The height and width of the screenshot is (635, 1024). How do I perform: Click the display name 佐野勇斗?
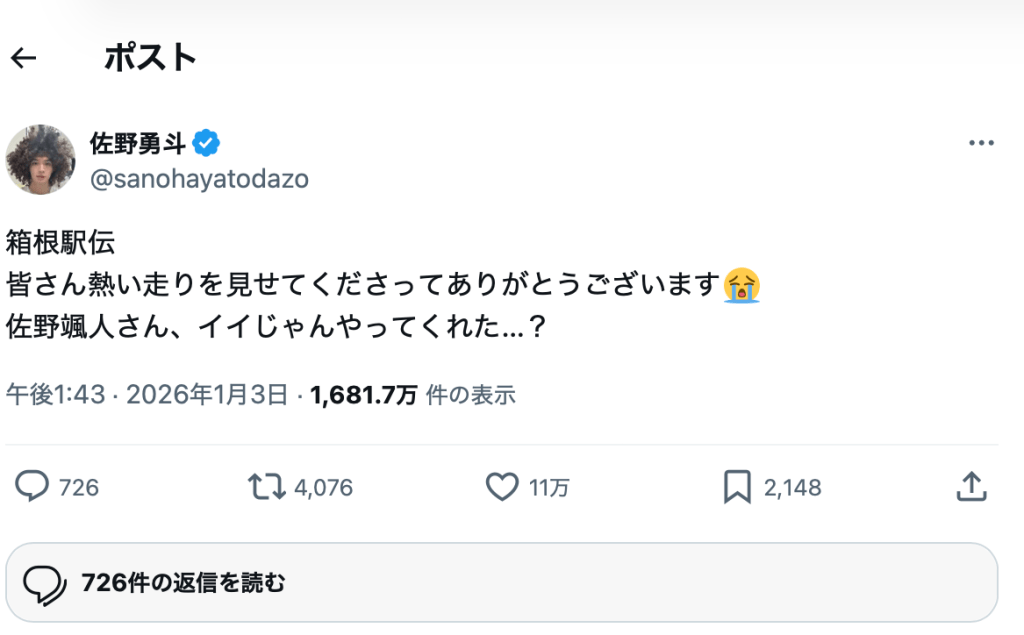point(137,143)
